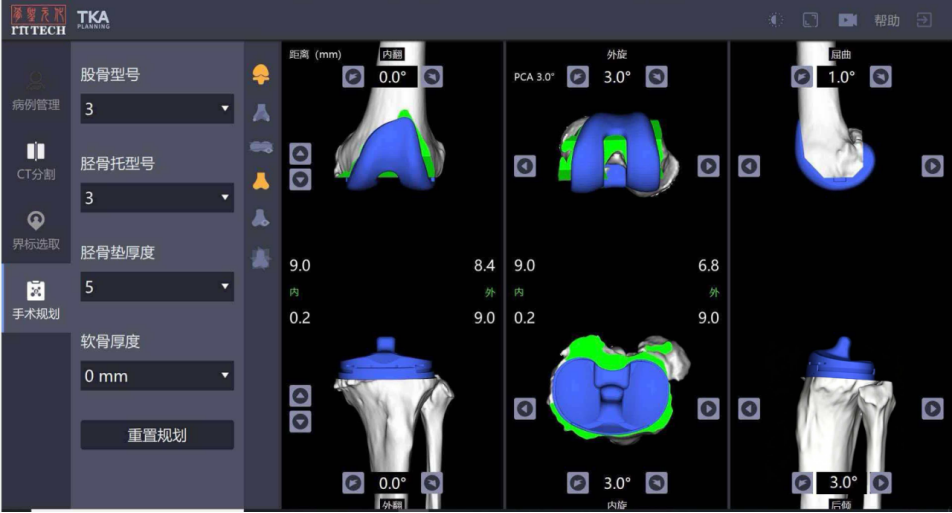The image size is (952, 513).
Task: Click the 重置规划 reset planning button
Action: pyautogui.click(x=157, y=435)
